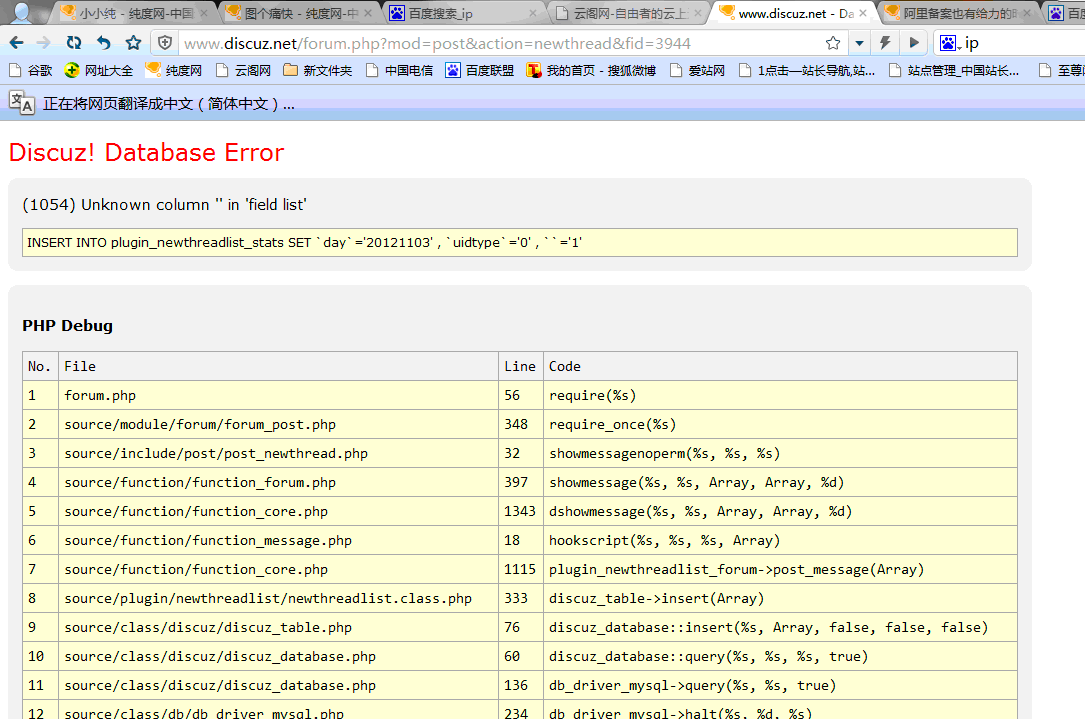Select the www.discuz.net tab
The width and height of the screenshot is (1085, 719).
[x=794, y=13]
